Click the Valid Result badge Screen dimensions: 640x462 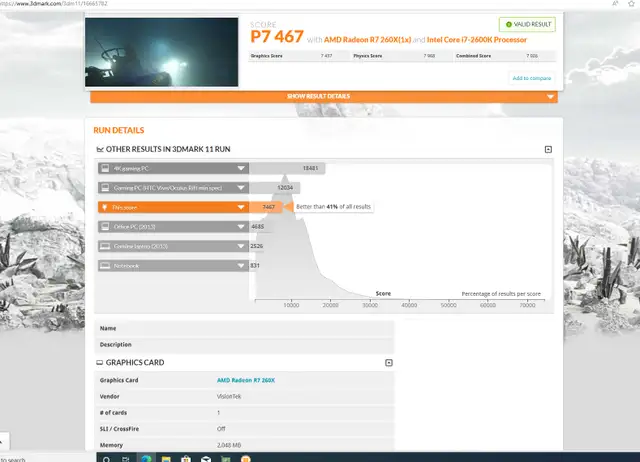pos(527,24)
